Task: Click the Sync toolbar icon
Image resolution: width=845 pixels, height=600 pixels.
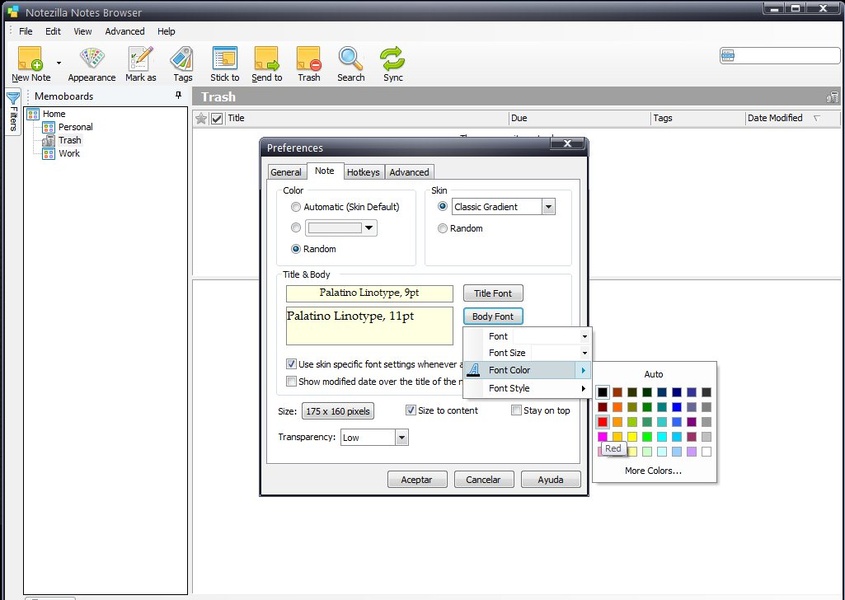Action: click(x=393, y=58)
